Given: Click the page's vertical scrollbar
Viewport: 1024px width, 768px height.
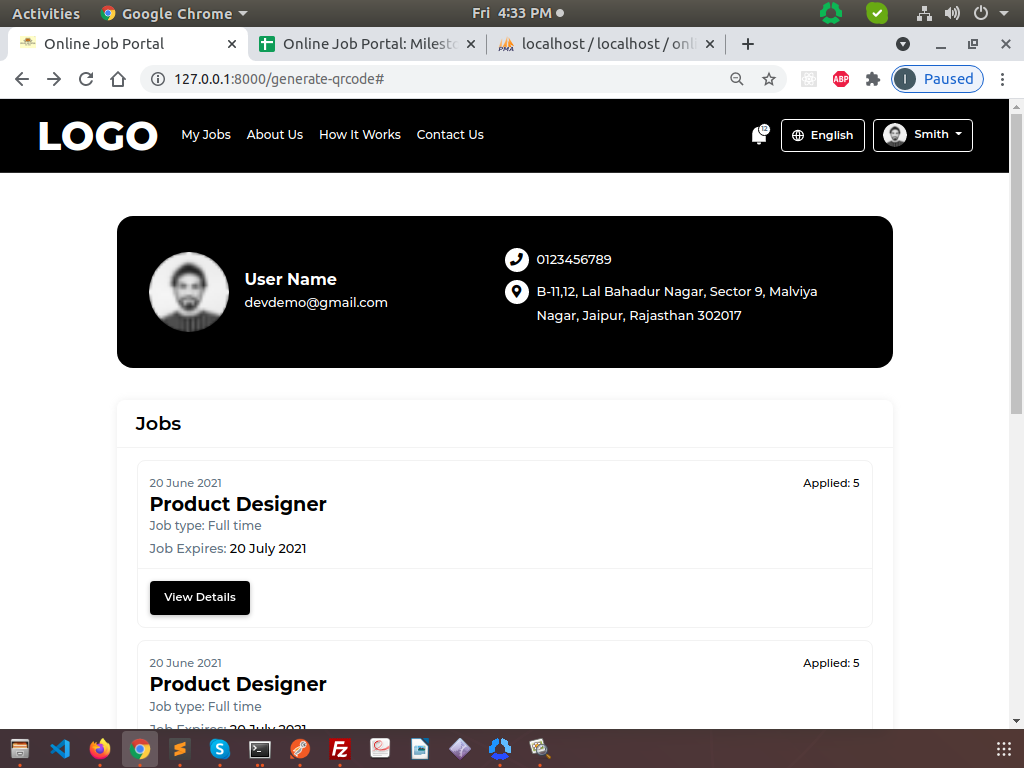Looking at the screenshot, I should (x=1016, y=264).
